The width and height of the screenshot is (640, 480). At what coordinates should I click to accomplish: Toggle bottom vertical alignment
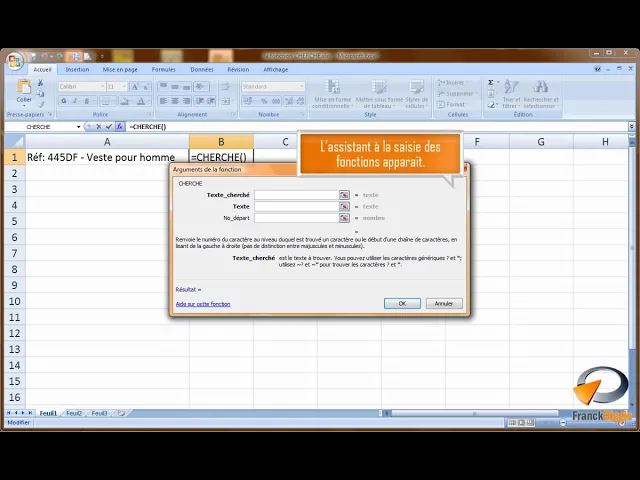(187, 87)
